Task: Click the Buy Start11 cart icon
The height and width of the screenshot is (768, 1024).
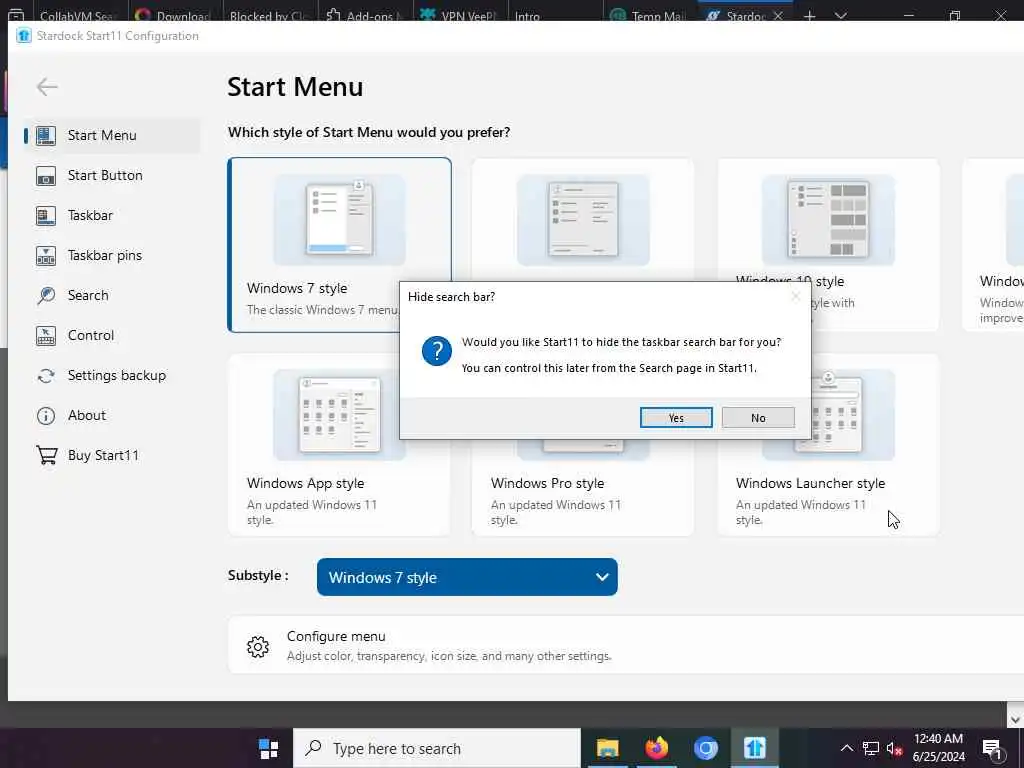Action: 46,455
